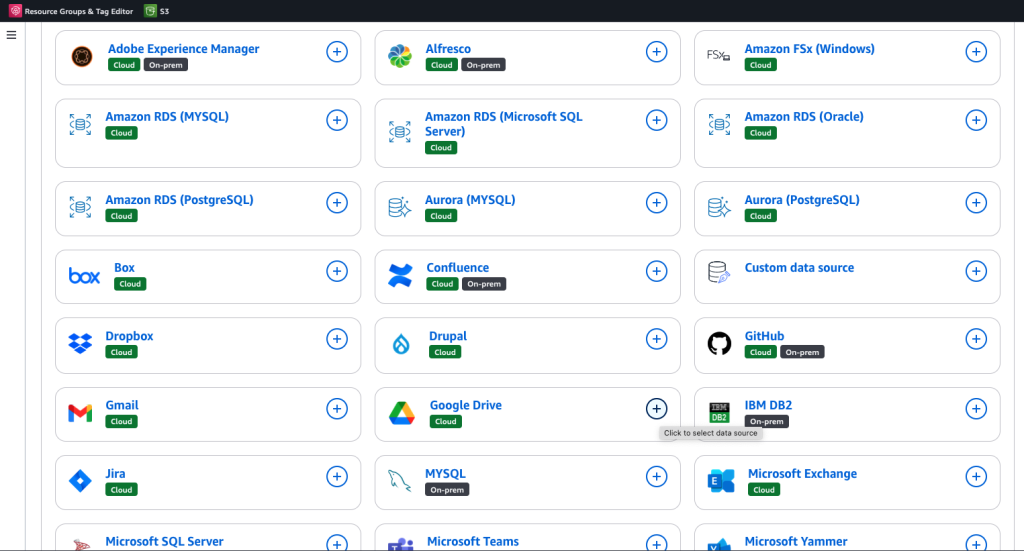The width and height of the screenshot is (1024, 551).
Task: Open the Microsoft Exchange title link
Action: (x=803, y=473)
